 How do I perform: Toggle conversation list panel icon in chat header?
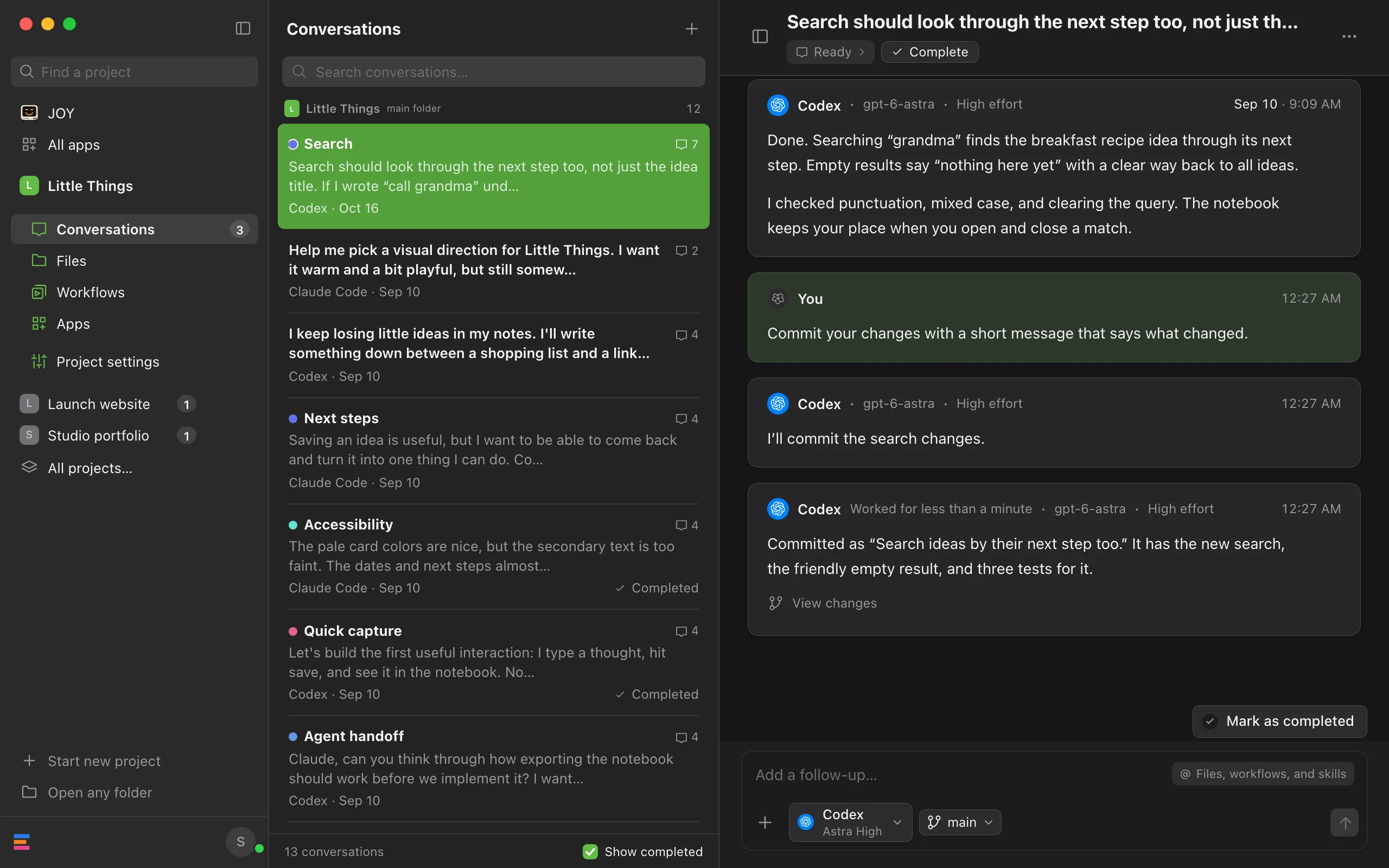coord(760,37)
